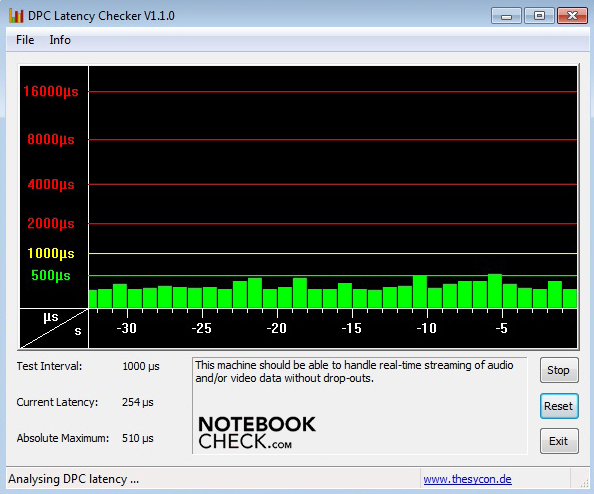Image resolution: width=594 pixels, height=494 pixels.
Task: Click the Stop button
Action: [x=559, y=370]
